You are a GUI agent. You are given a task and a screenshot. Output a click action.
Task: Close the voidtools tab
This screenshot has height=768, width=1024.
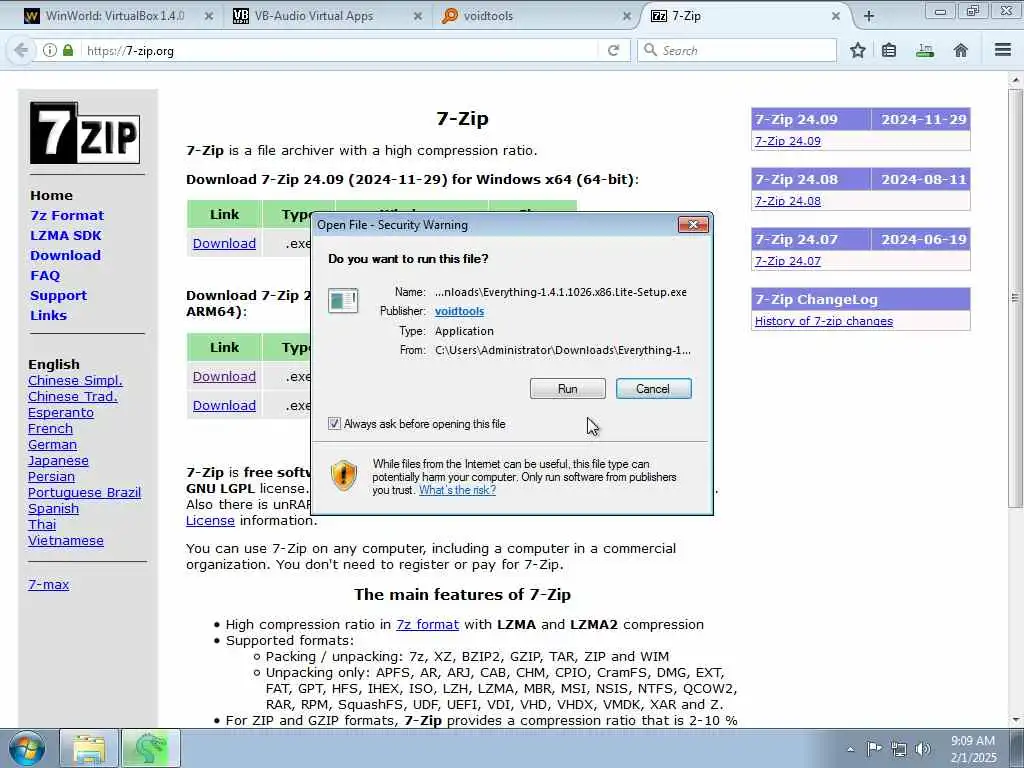coord(627,16)
